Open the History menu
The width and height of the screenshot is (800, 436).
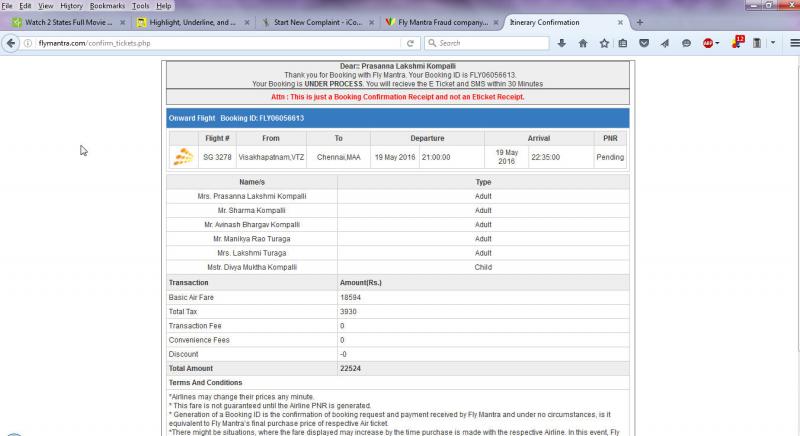pyautogui.click(x=71, y=6)
